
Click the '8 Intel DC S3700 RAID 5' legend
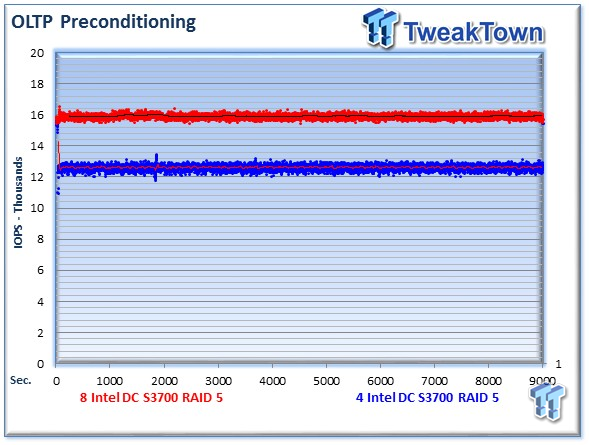pos(151,397)
